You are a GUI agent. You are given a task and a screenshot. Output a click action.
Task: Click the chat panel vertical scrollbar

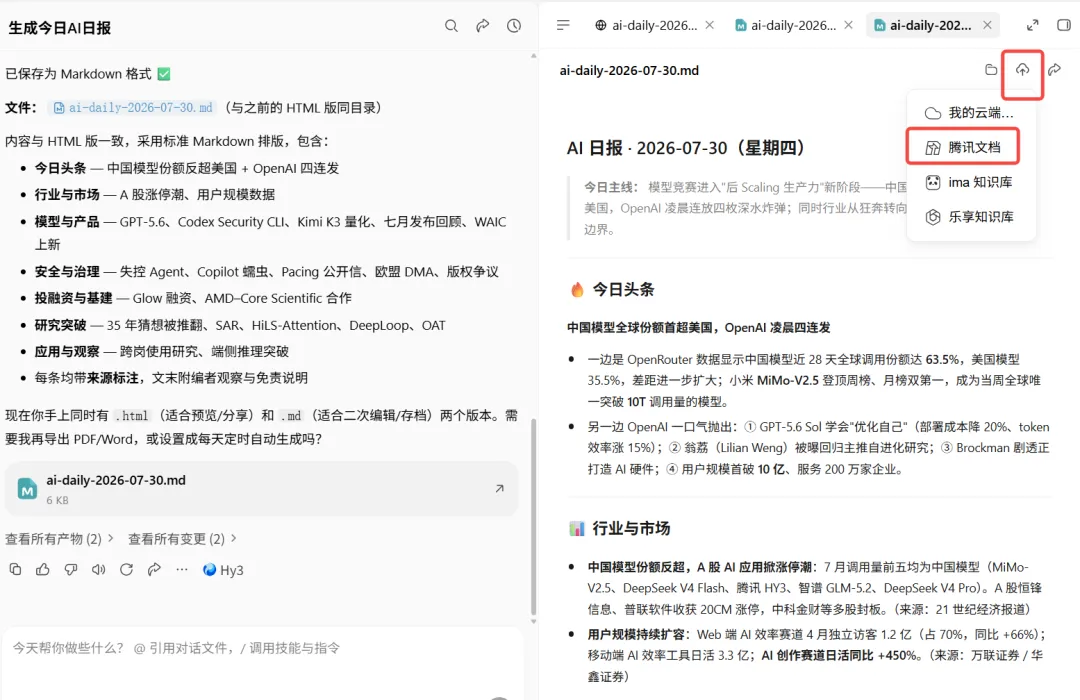click(x=533, y=517)
